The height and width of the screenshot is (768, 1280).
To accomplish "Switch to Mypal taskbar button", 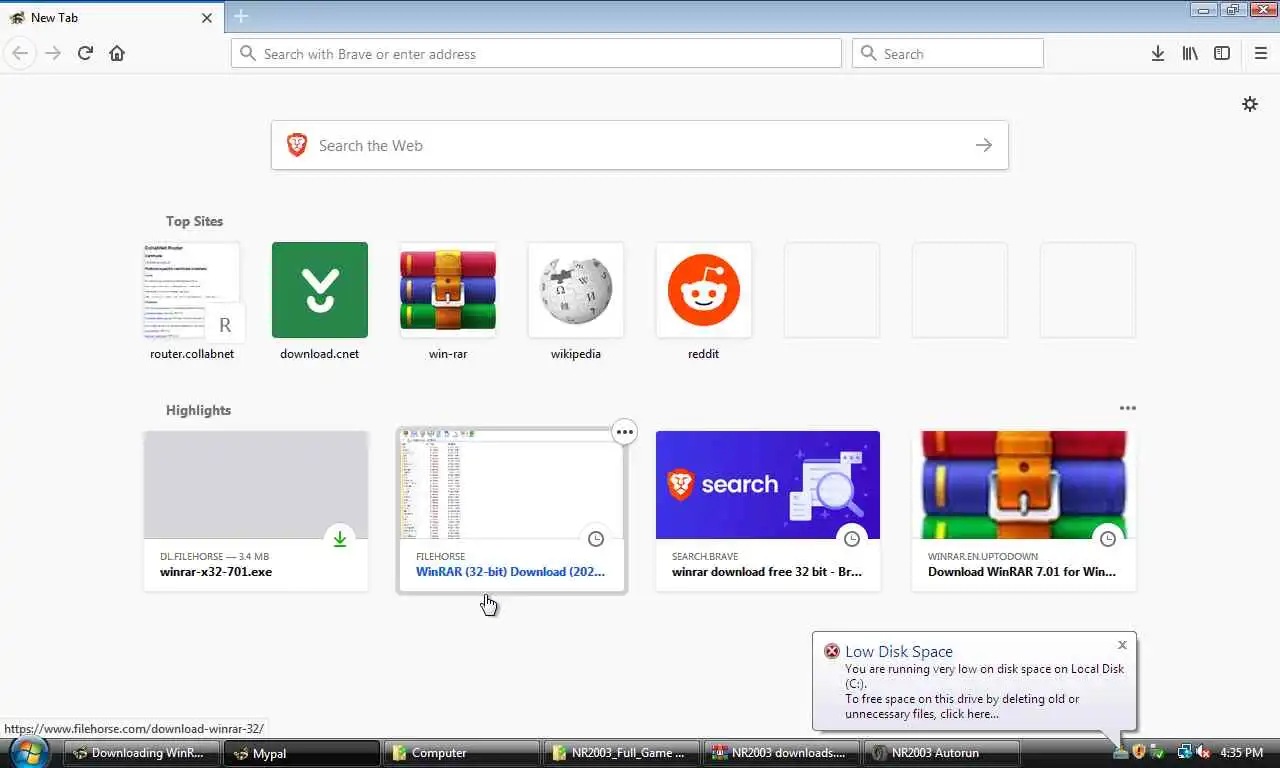I will (x=302, y=753).
